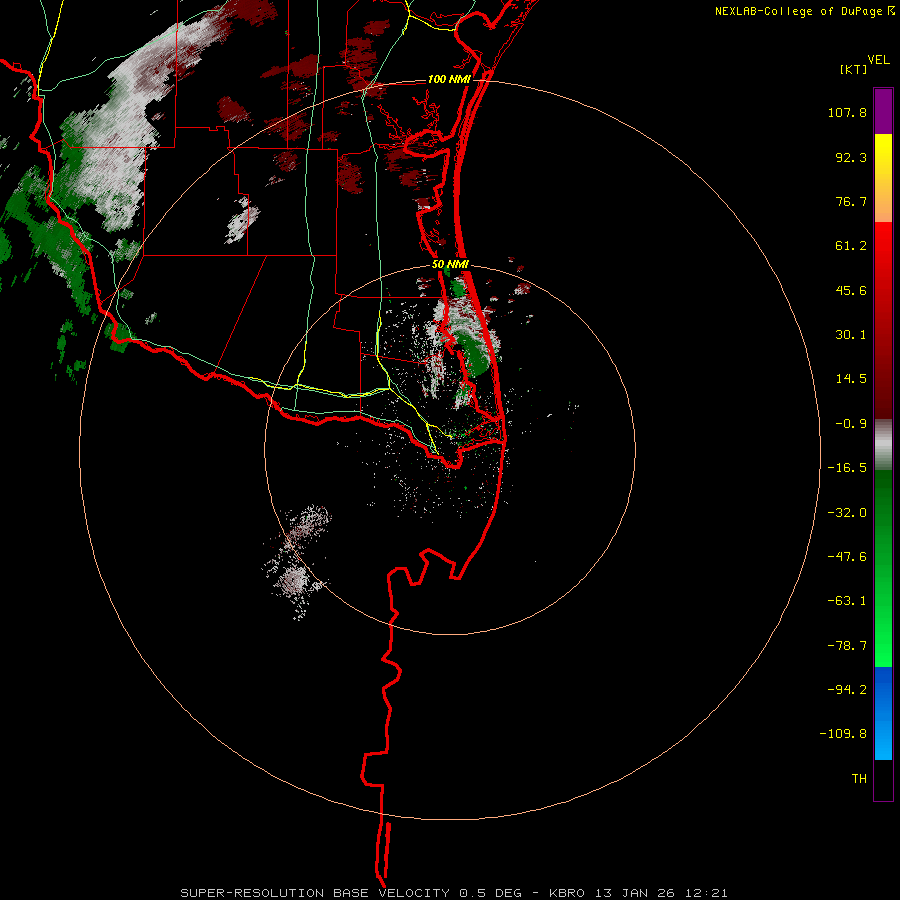Click the -16.5 legend value

[x=847, y=468]
